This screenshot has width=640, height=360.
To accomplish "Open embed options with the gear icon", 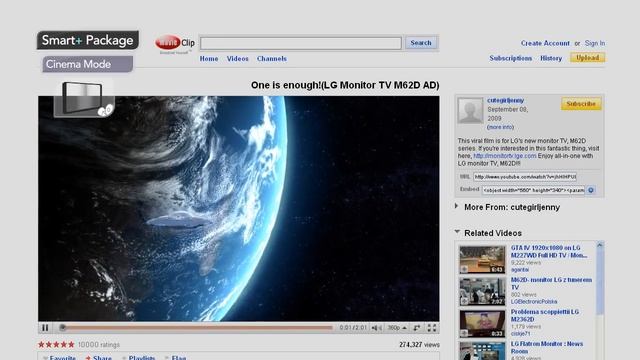I will click(591, 190).
